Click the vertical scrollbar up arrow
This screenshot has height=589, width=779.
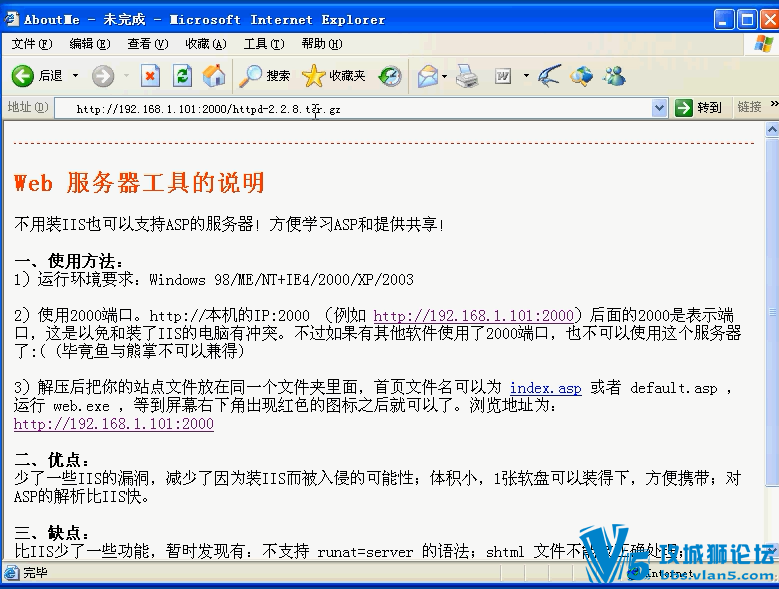(772, 130)
